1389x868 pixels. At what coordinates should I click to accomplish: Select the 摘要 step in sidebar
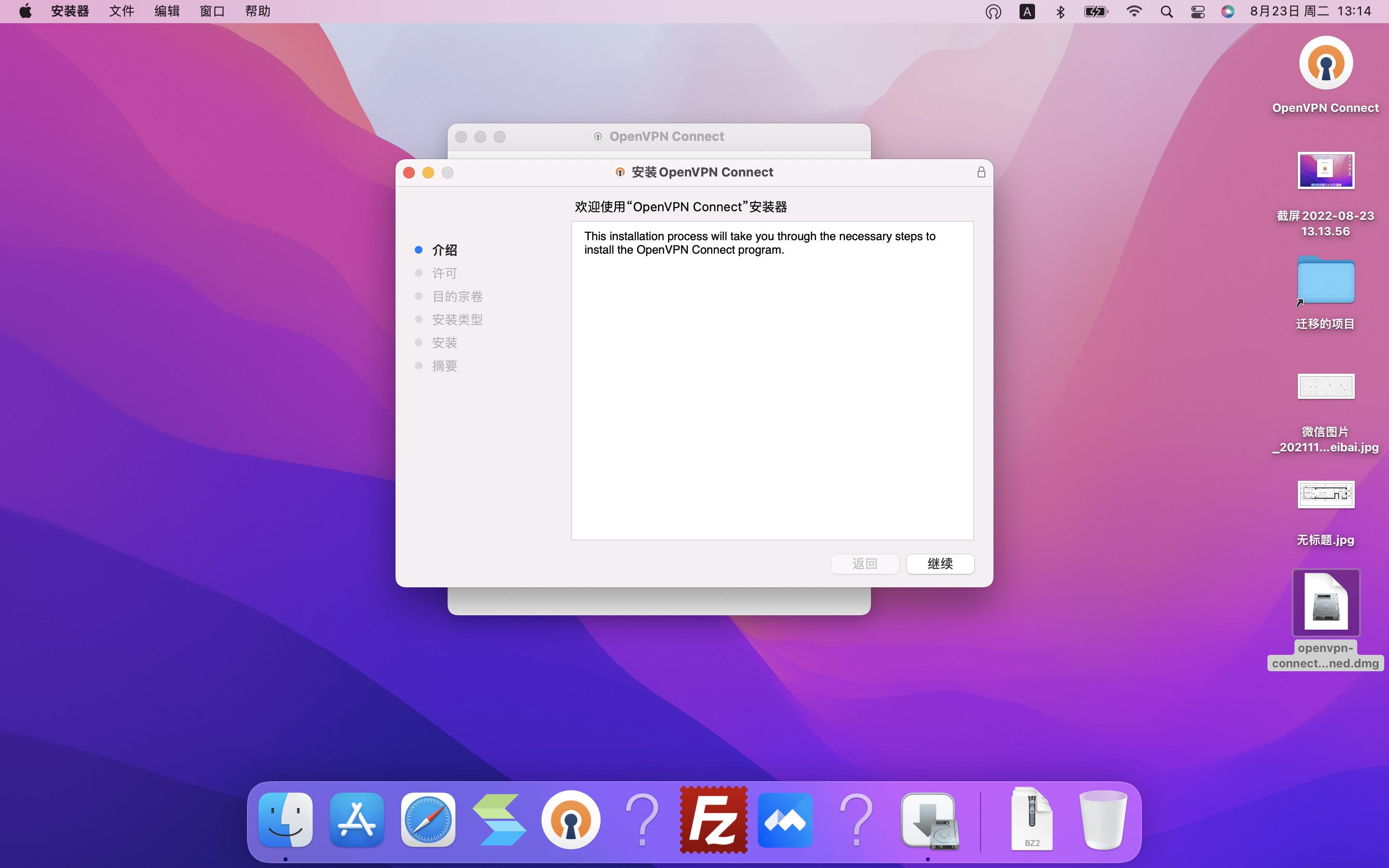(x=444, y=366)
